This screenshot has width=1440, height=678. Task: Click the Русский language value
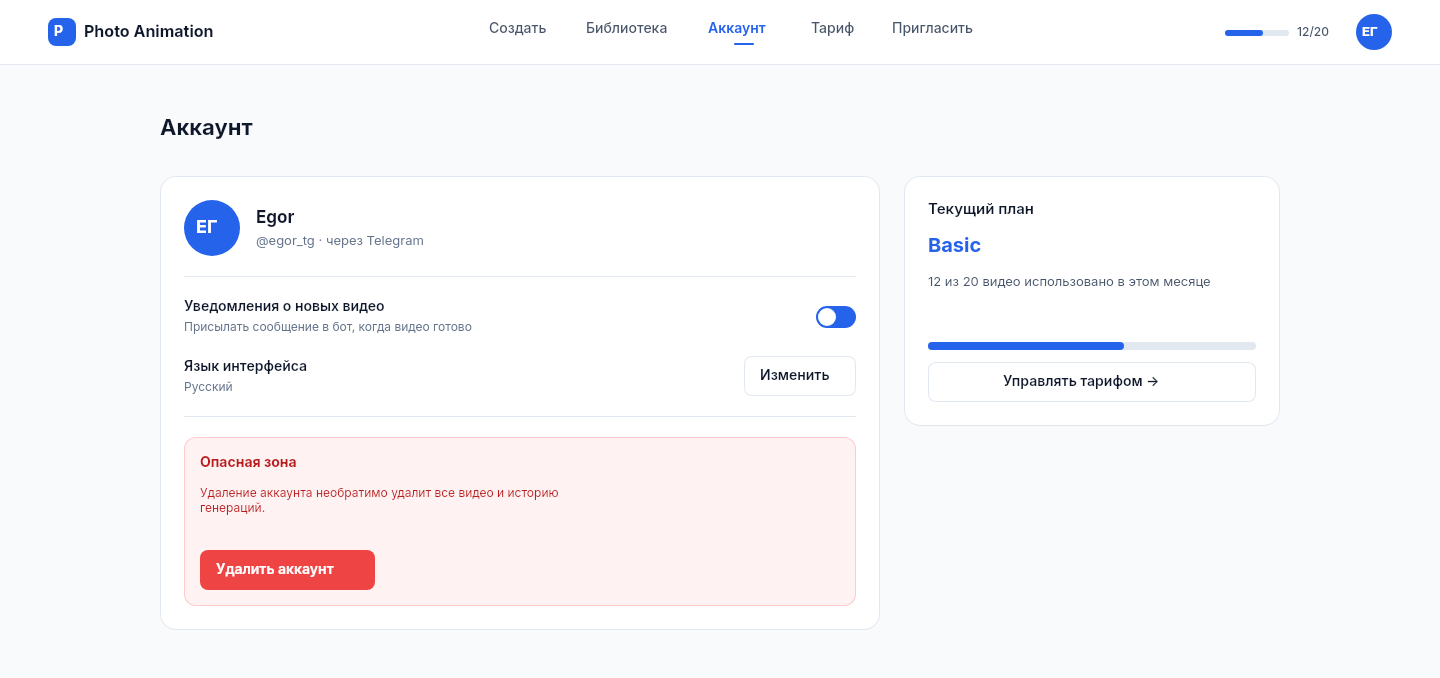point(208,387)
